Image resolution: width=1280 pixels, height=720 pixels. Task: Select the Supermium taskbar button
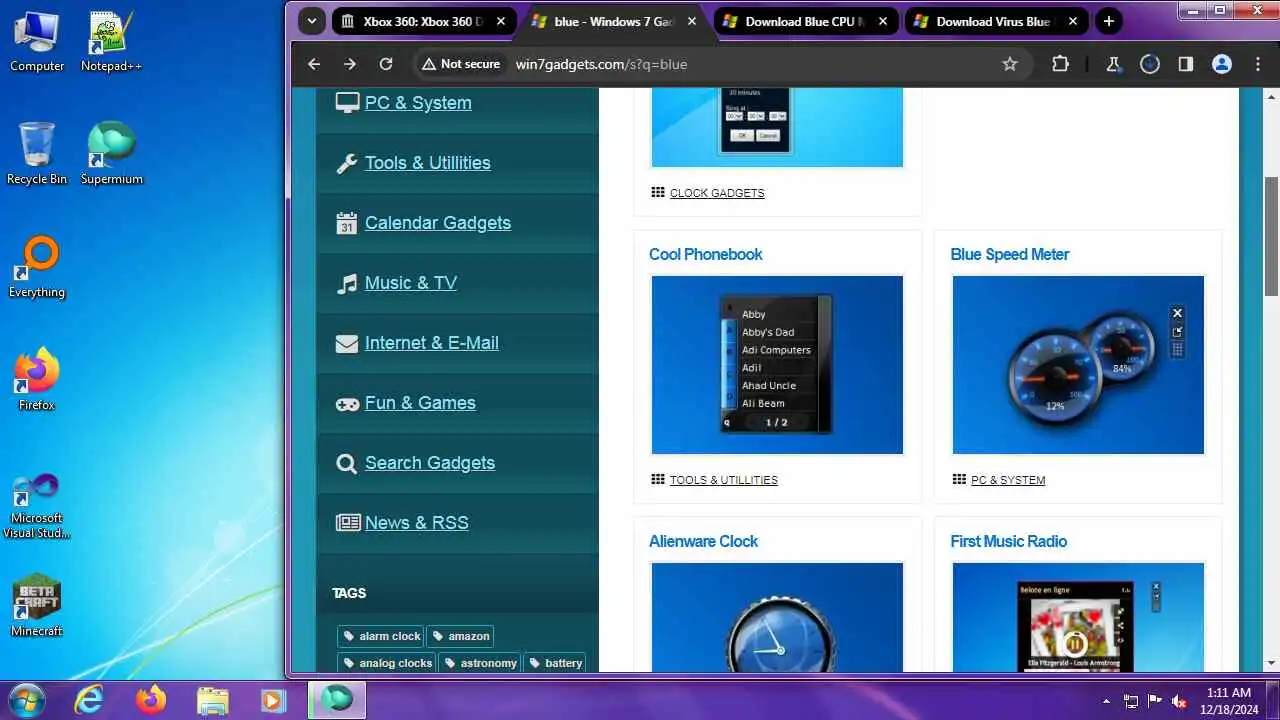click(x=337, y=699)
